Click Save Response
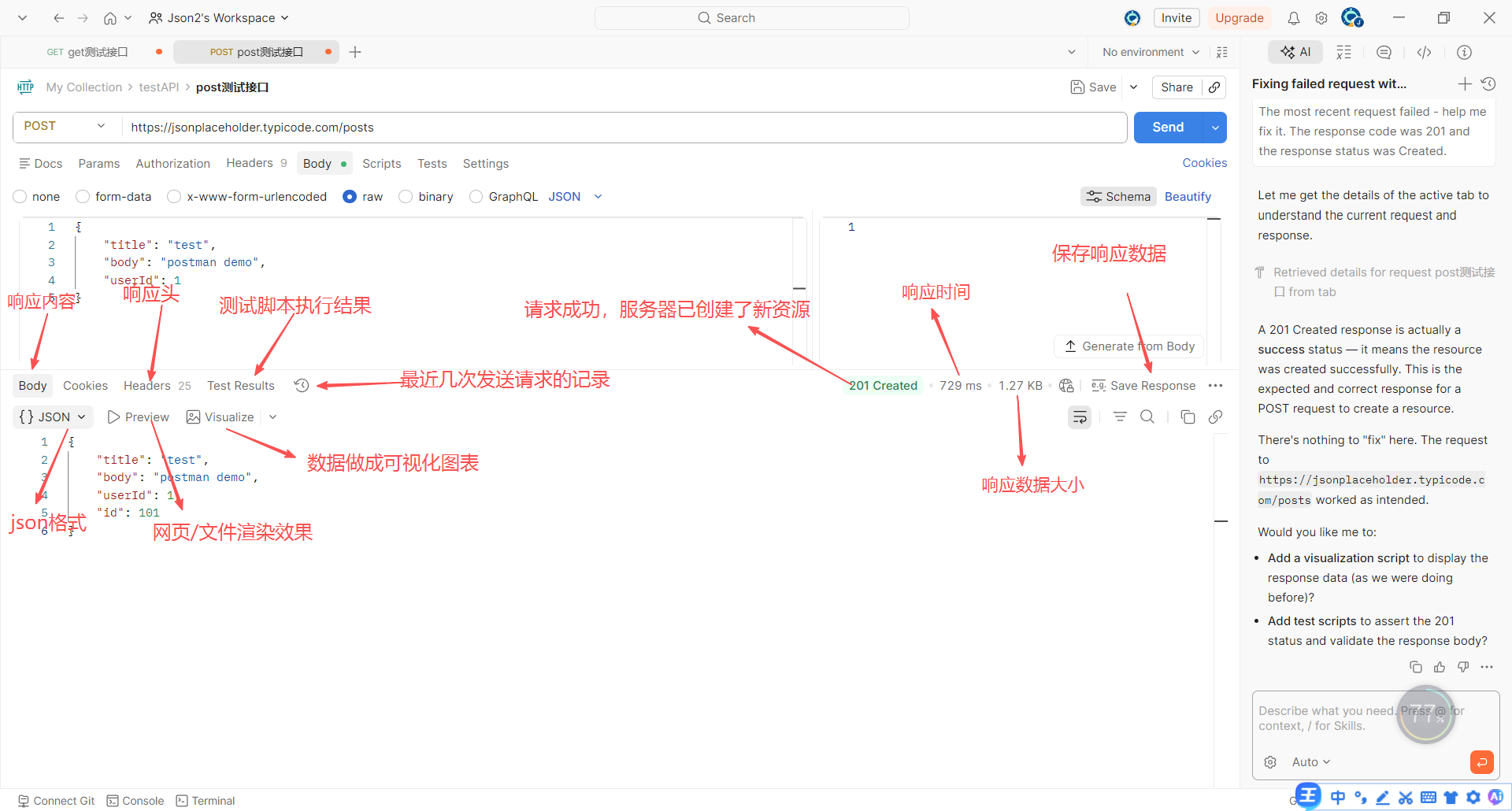Screen dimensions: 1512x811 tap(1143, 386)
